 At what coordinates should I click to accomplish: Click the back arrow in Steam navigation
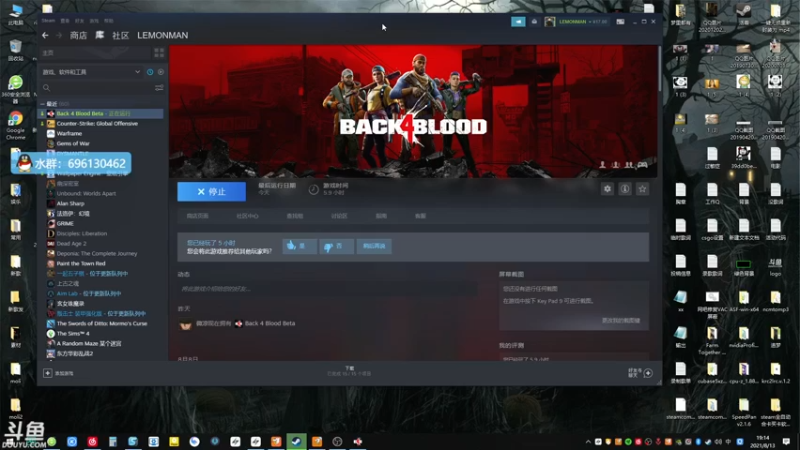coord(45,35)
